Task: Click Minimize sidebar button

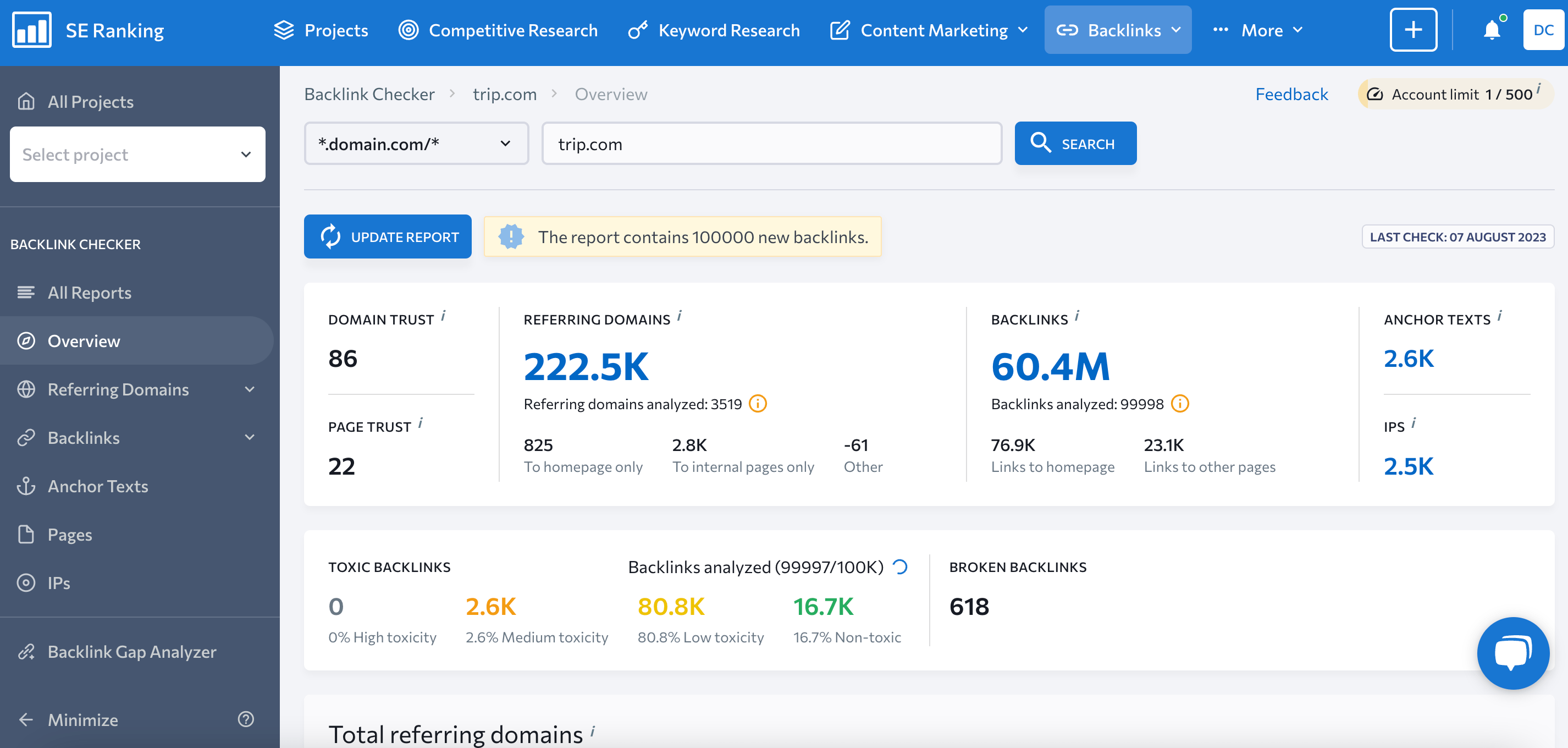Action: pos(83,719)
